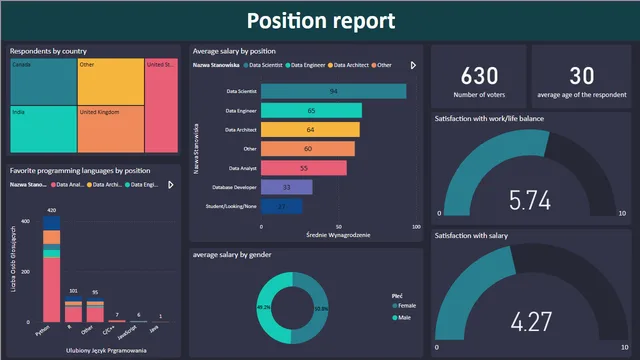Click the 'JavaScript' x-axis label
The image size is (640, 360).
pyautogui.click(x=127, y=333)
